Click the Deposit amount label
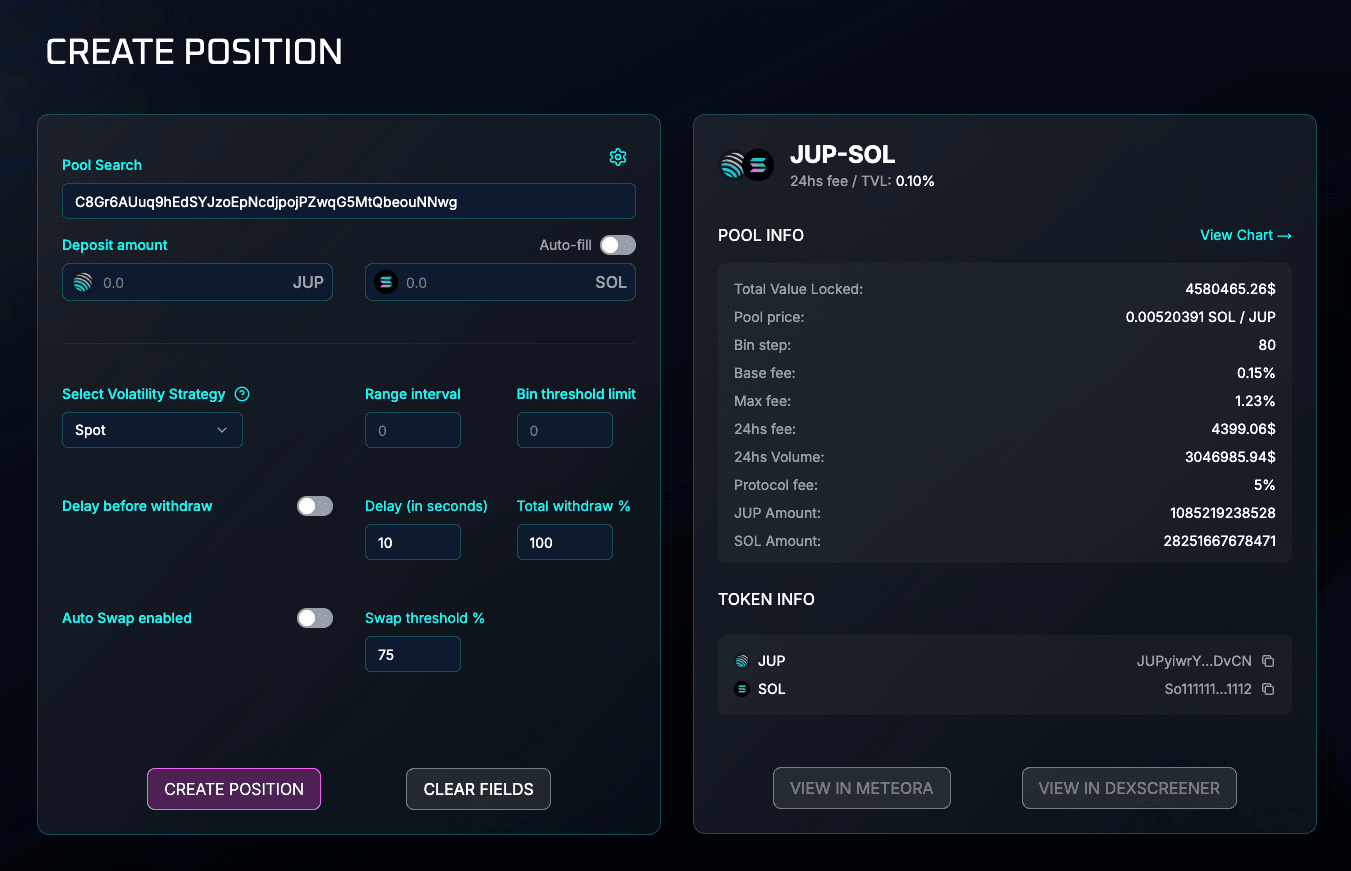The height and width of the screenshot is (871, 1351). 115,245
